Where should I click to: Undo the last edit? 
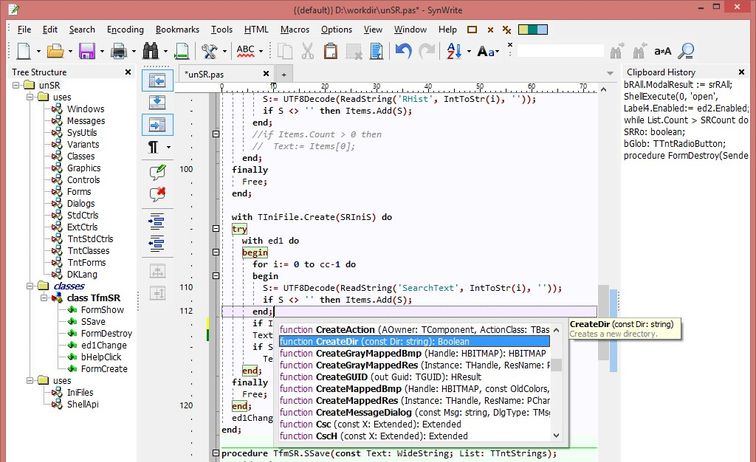(403, 51)
